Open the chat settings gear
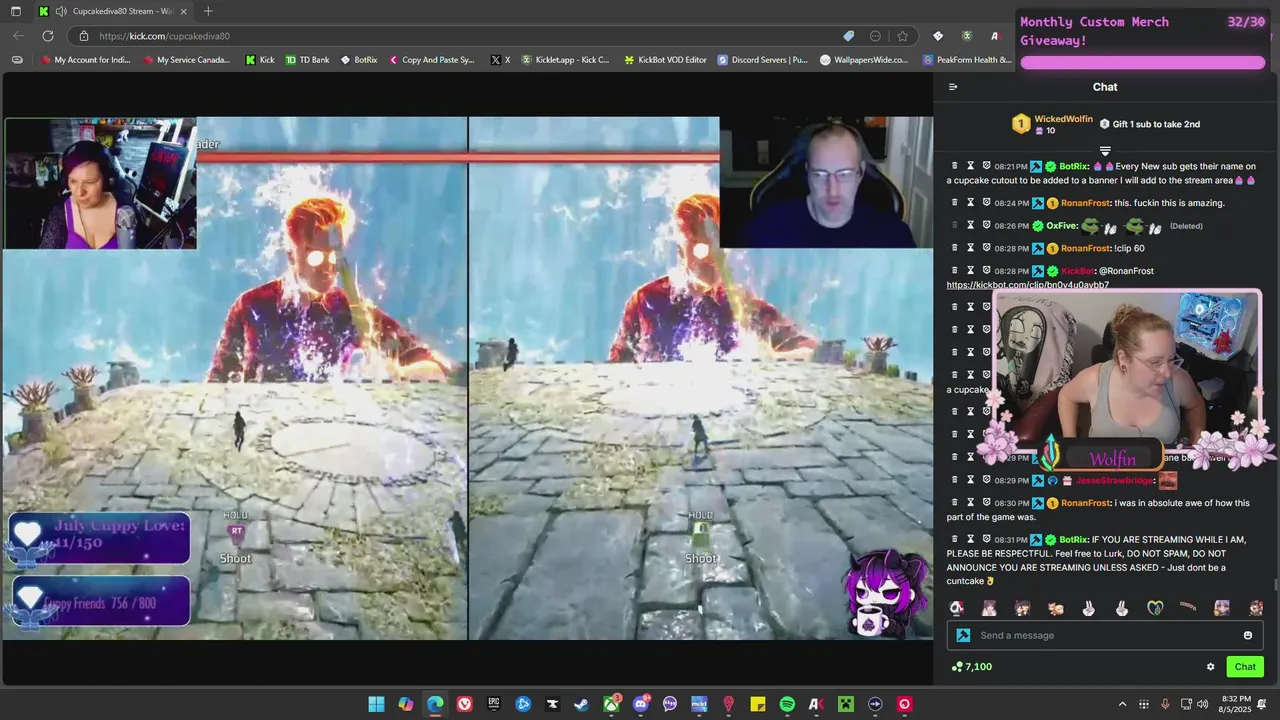Image resolution: width=1280 pixels, height=720 pixels. click(x=1210, y=667)
